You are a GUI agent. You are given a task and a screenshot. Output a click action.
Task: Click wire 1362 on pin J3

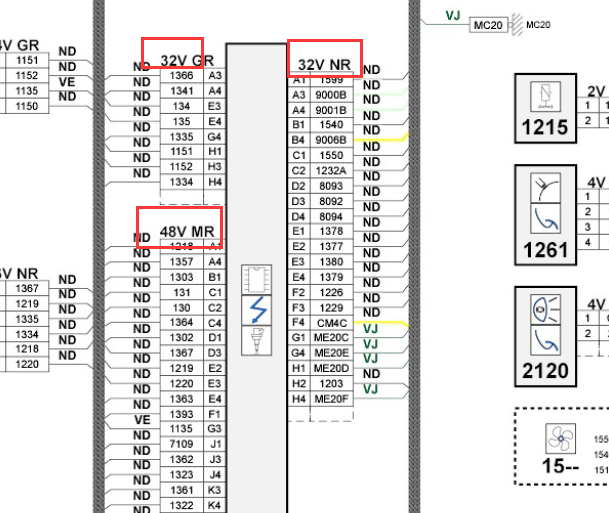tap(182, 459)
